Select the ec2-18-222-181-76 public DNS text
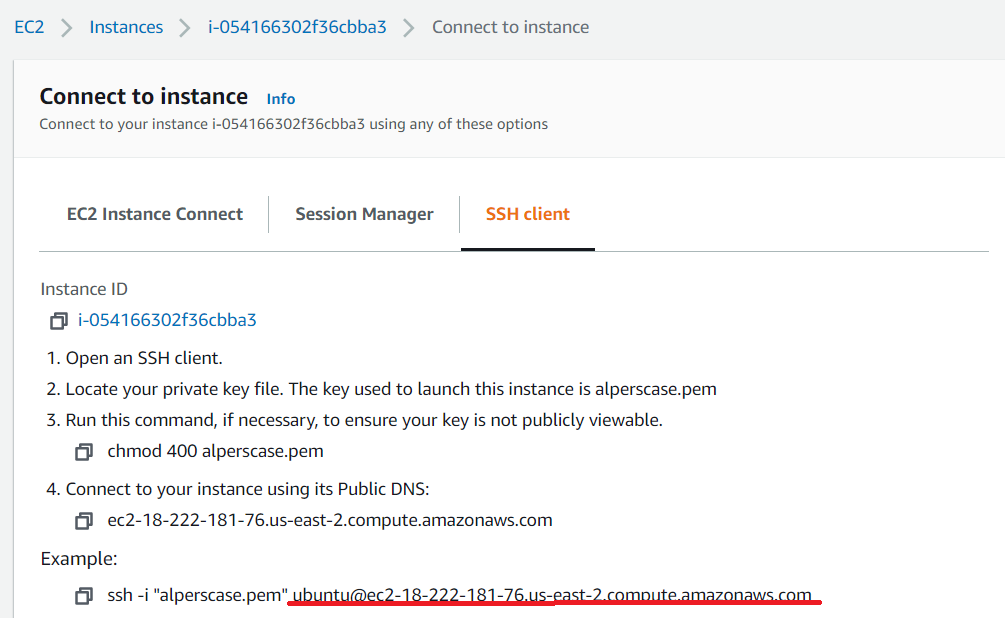This screenshot has width=1005, height=618. [x=329, y=520]
